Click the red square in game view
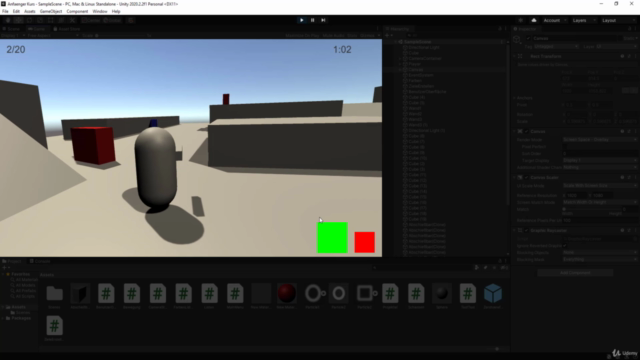This screenshot has height=360, width=640. (364, 242)
